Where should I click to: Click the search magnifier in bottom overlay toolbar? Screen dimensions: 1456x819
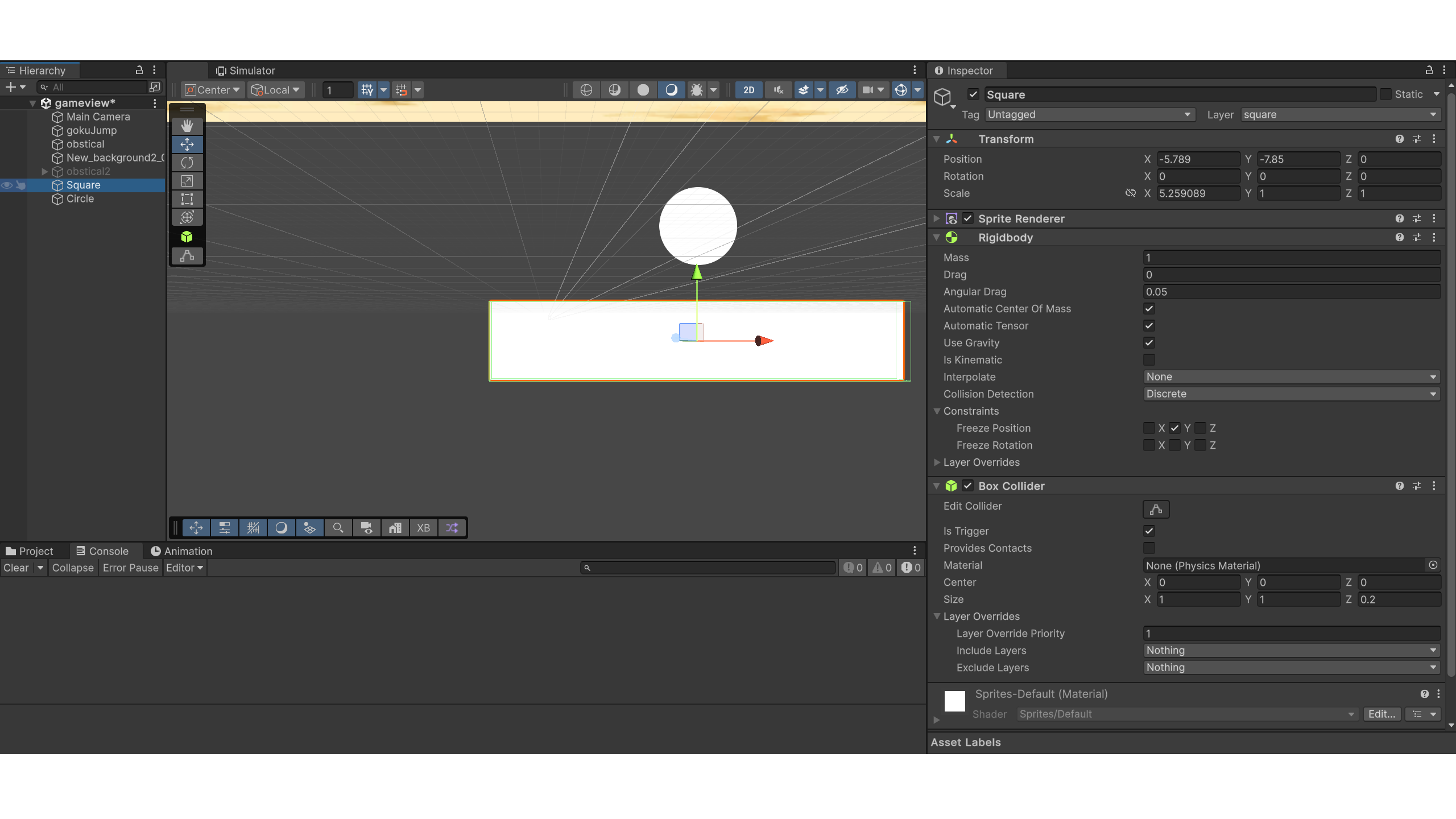coord(338,528)
